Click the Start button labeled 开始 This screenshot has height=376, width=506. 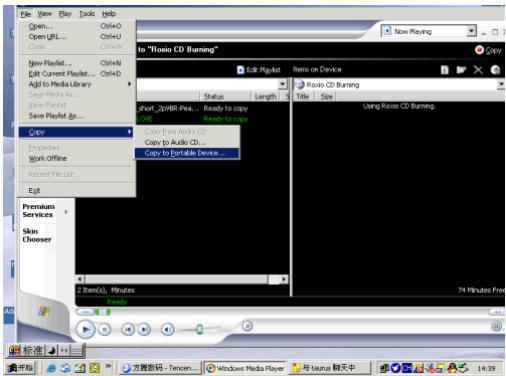pos(21,368)
